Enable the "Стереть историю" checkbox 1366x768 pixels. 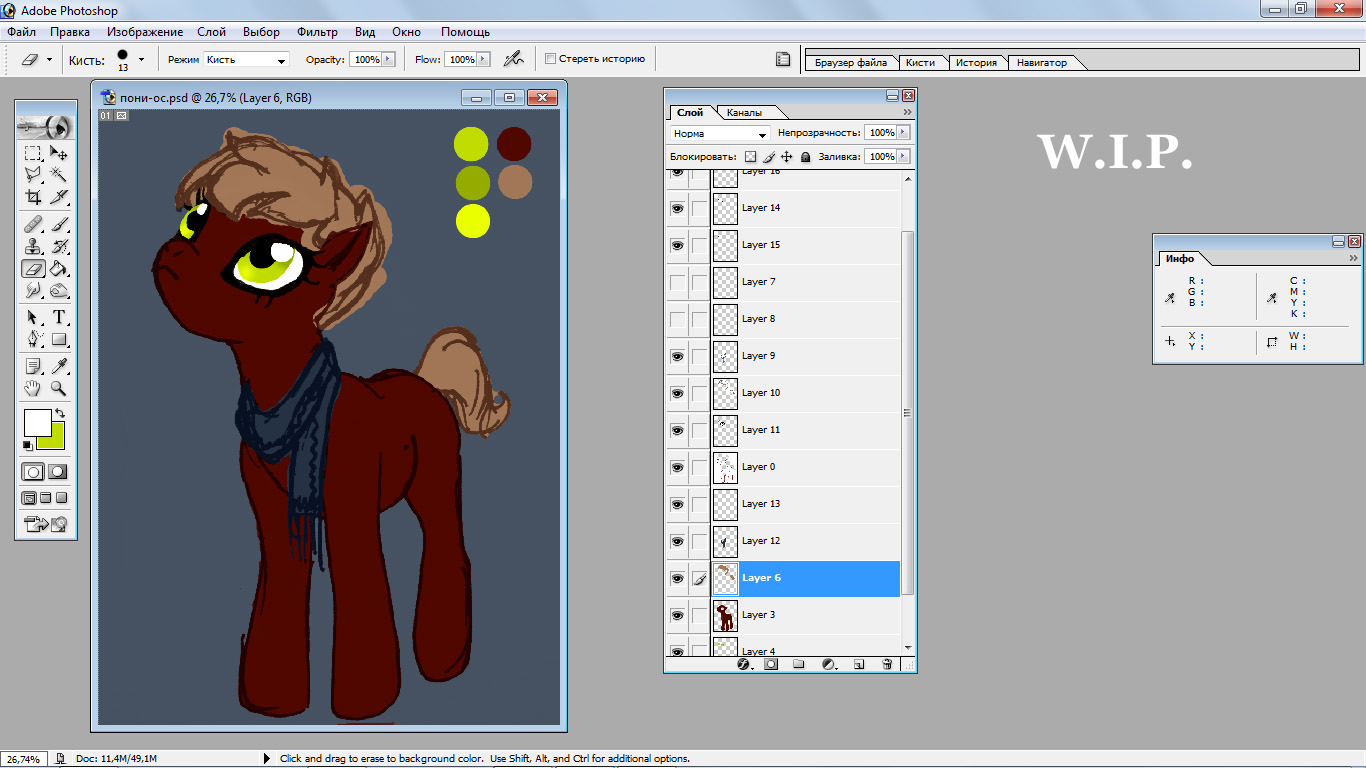tap(550, 59)
